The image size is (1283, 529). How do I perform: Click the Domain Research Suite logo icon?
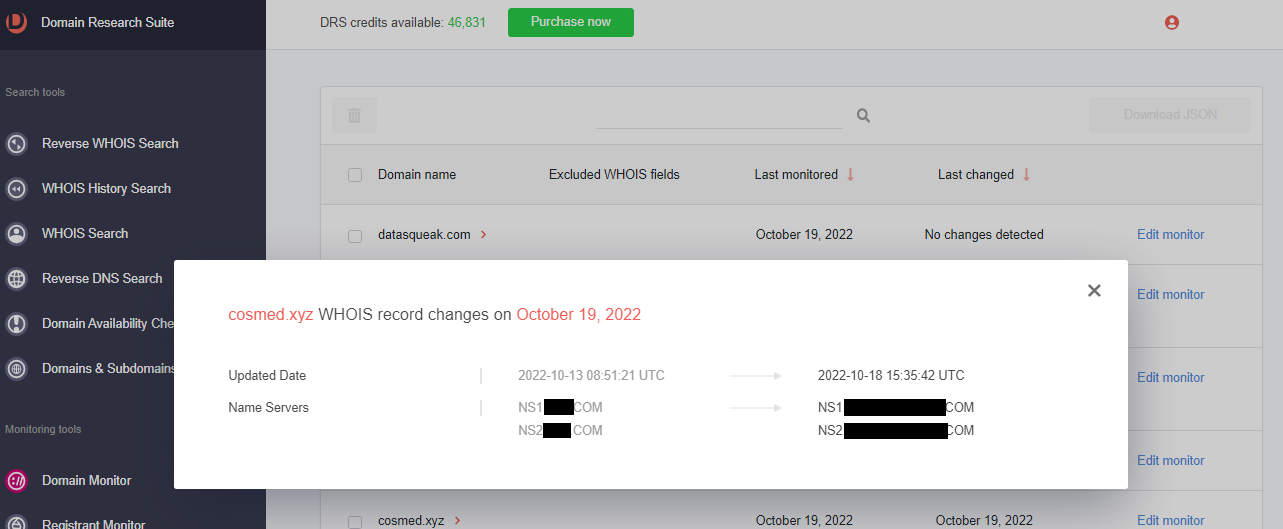coord(16,22)
